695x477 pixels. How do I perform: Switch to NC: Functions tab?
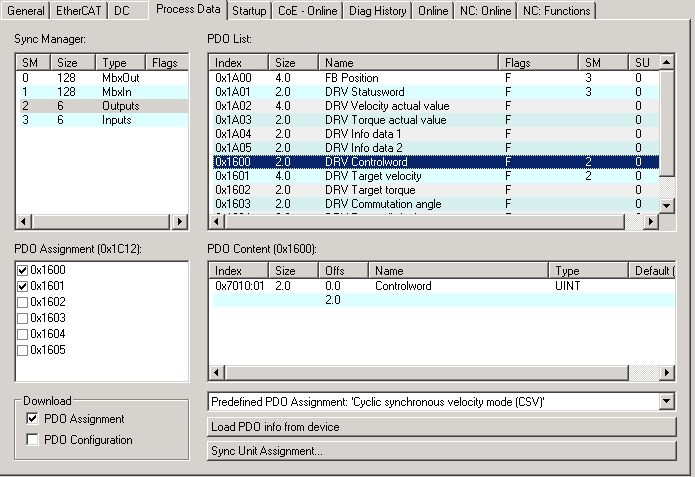[x=557, y=11]
